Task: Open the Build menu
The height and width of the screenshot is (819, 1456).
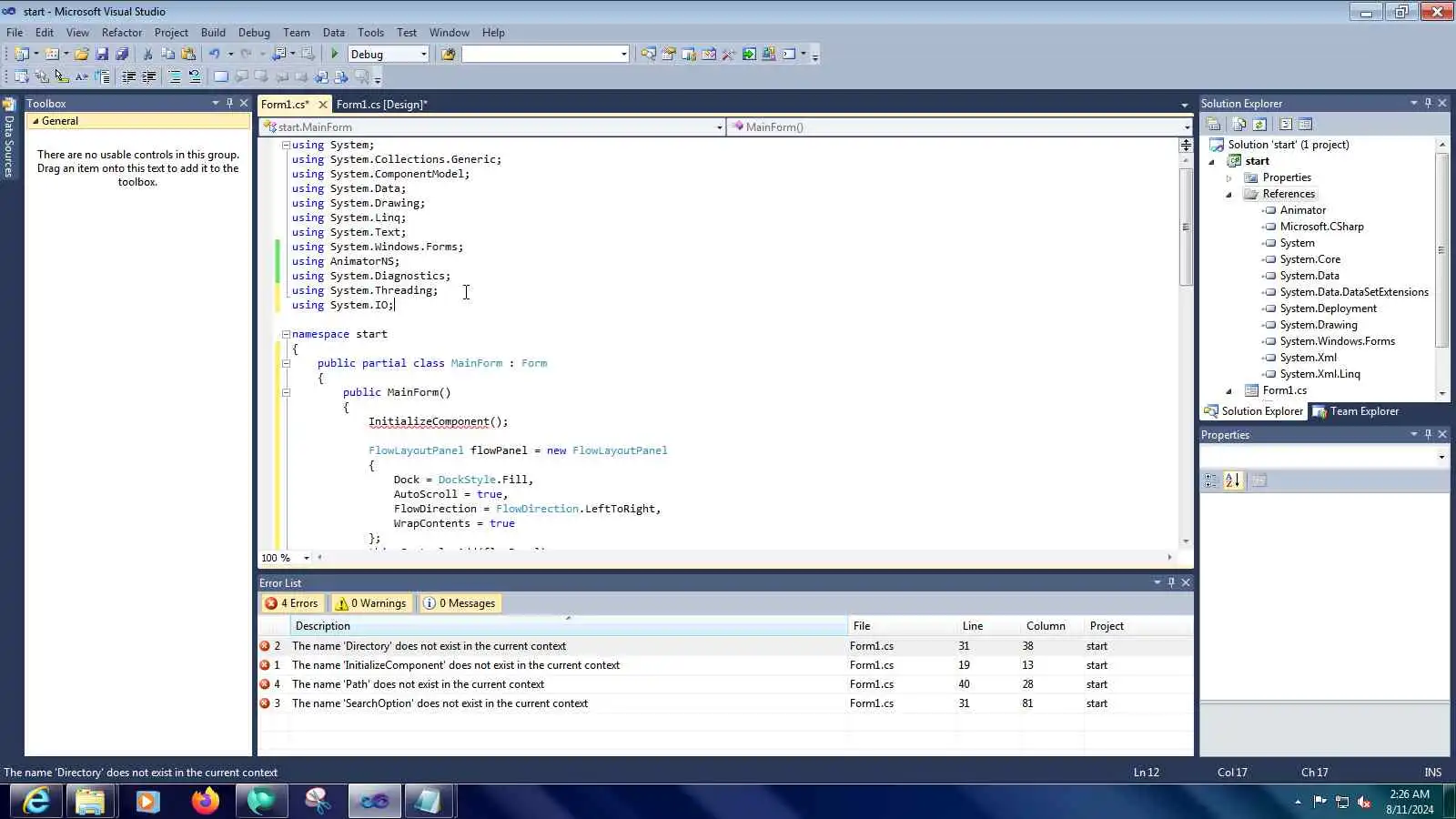Action: pos(213,33)
